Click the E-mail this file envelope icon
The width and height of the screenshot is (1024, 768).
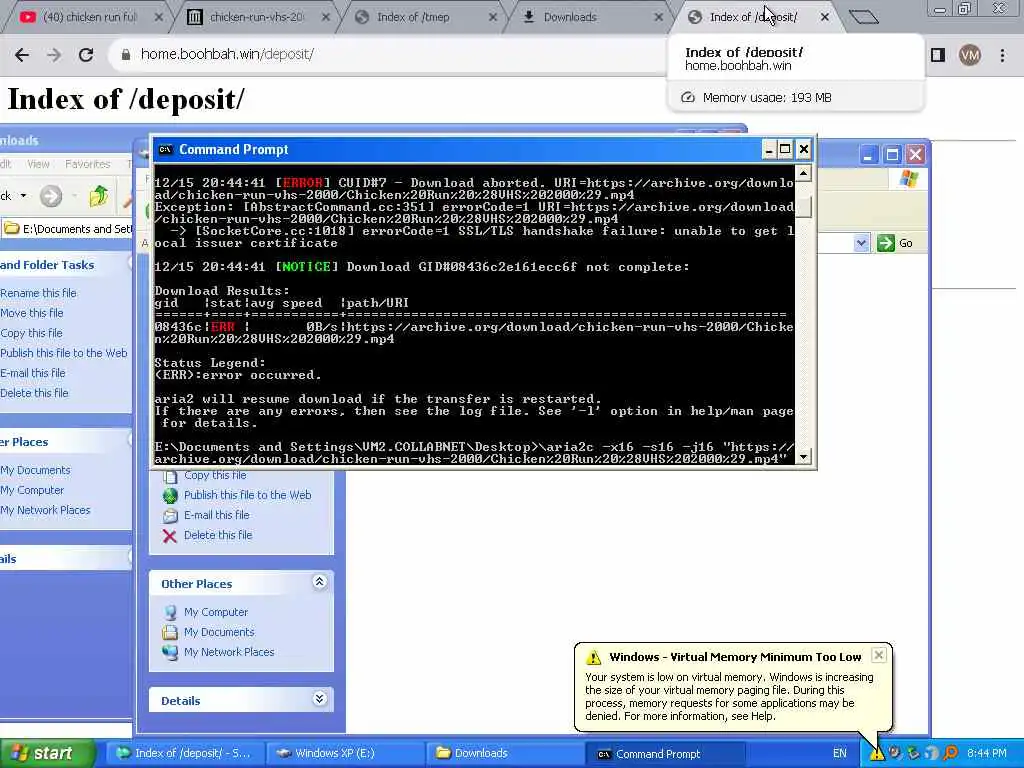[170, 515]
